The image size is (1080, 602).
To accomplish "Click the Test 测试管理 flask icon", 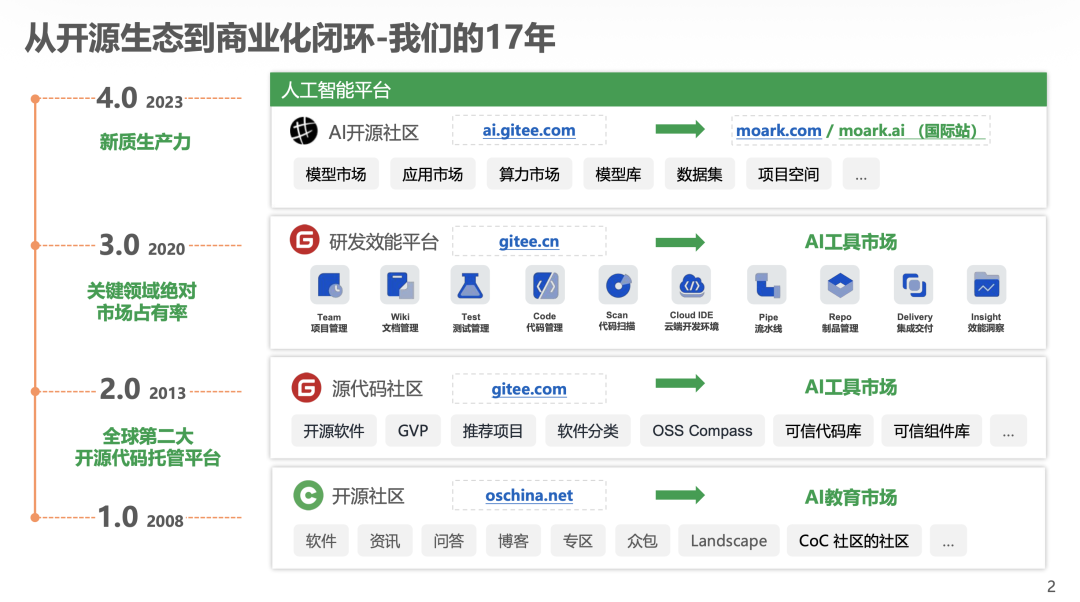I will 470,285.
